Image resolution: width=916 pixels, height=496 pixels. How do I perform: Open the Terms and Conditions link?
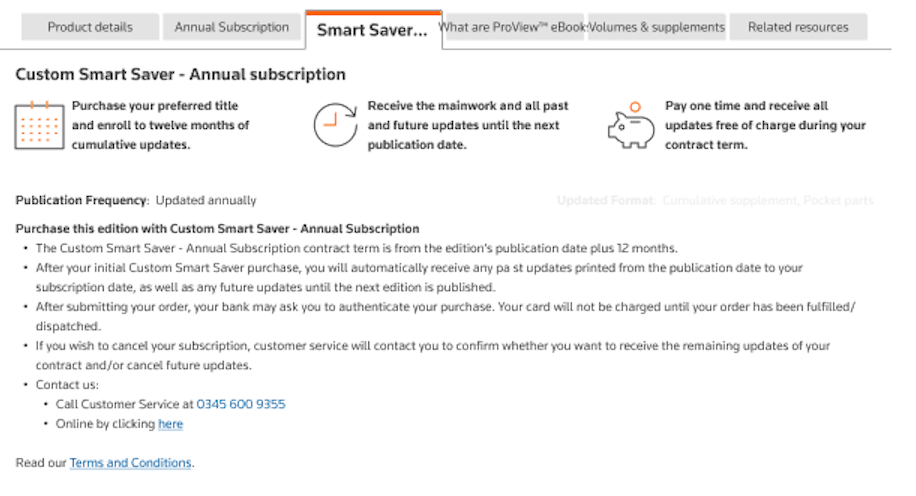click(130, 463)
